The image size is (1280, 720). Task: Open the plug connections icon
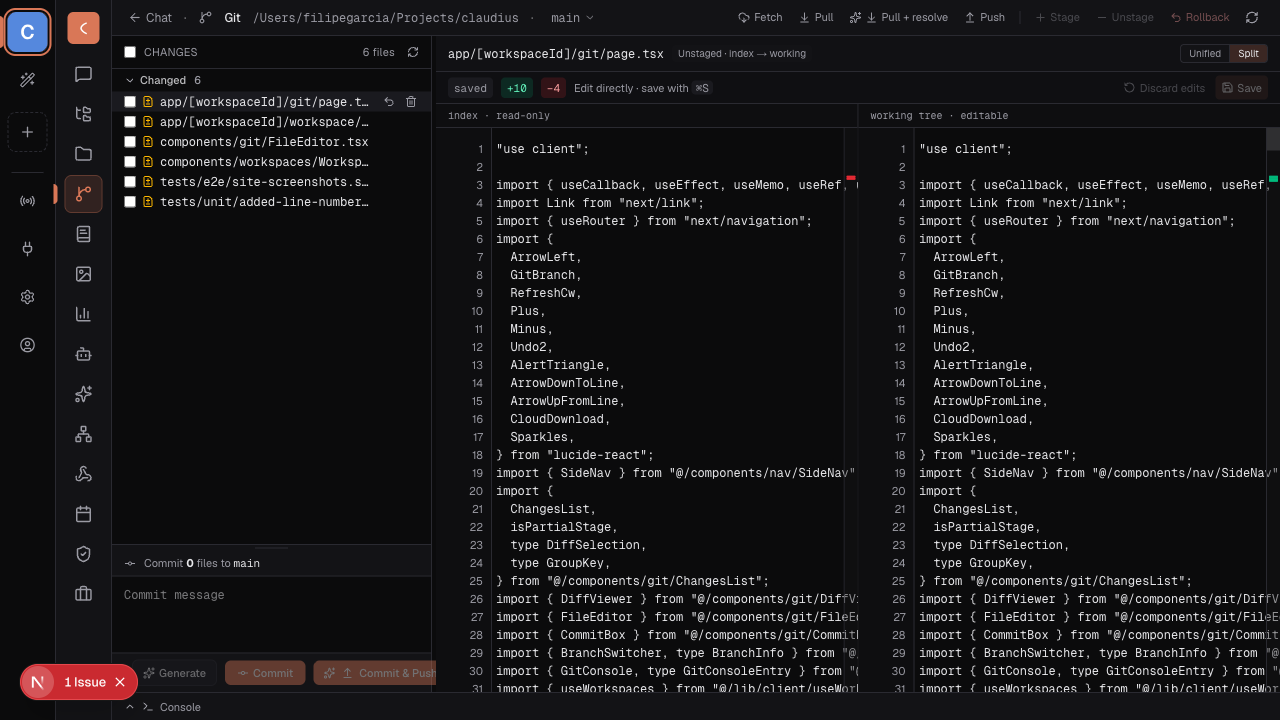[x=27, y=249]
